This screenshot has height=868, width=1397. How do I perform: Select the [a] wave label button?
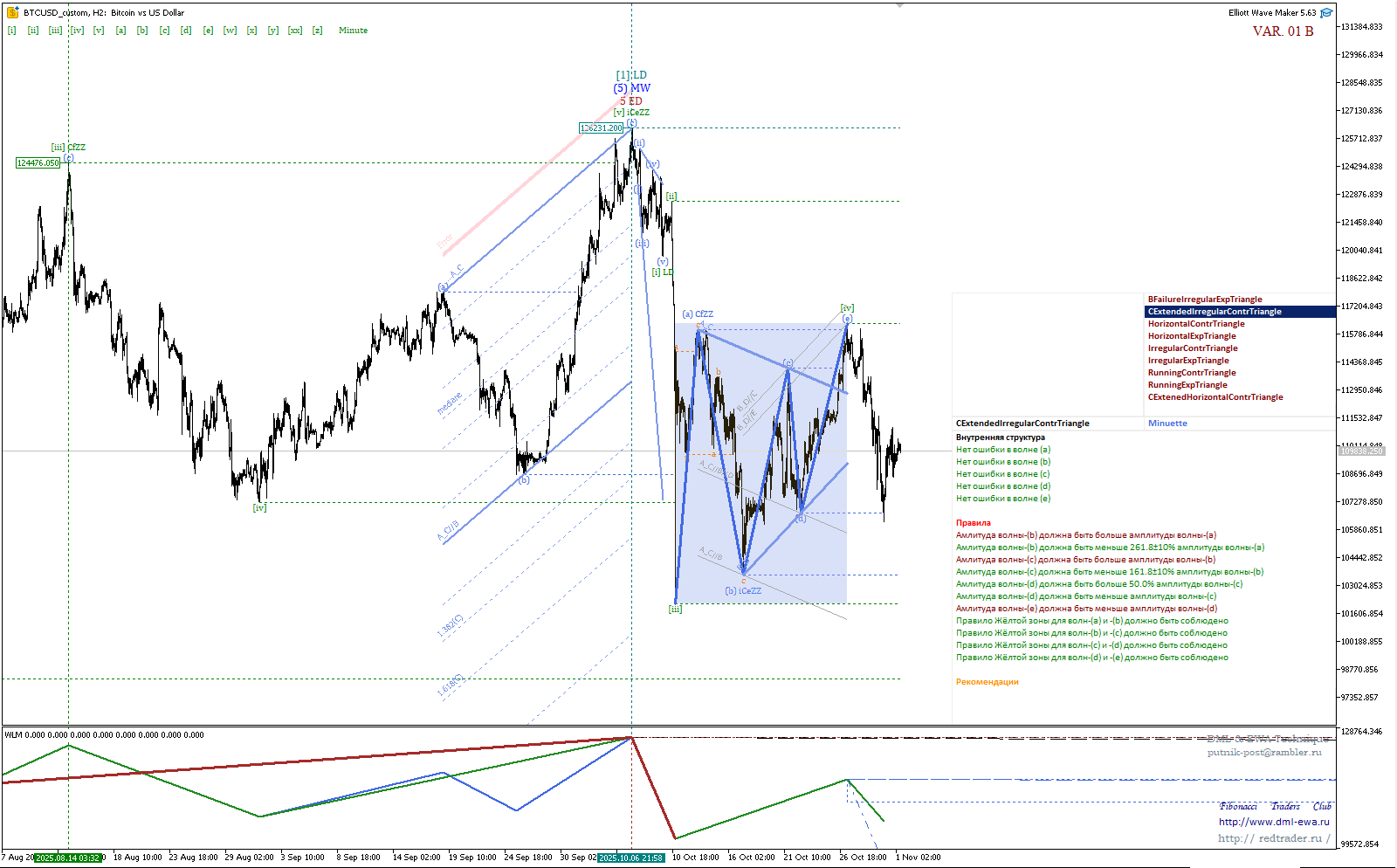point(120,31)
